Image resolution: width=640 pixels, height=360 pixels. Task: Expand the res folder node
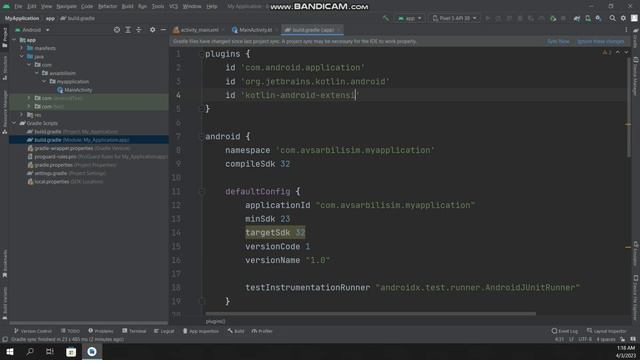click(22, 115)
